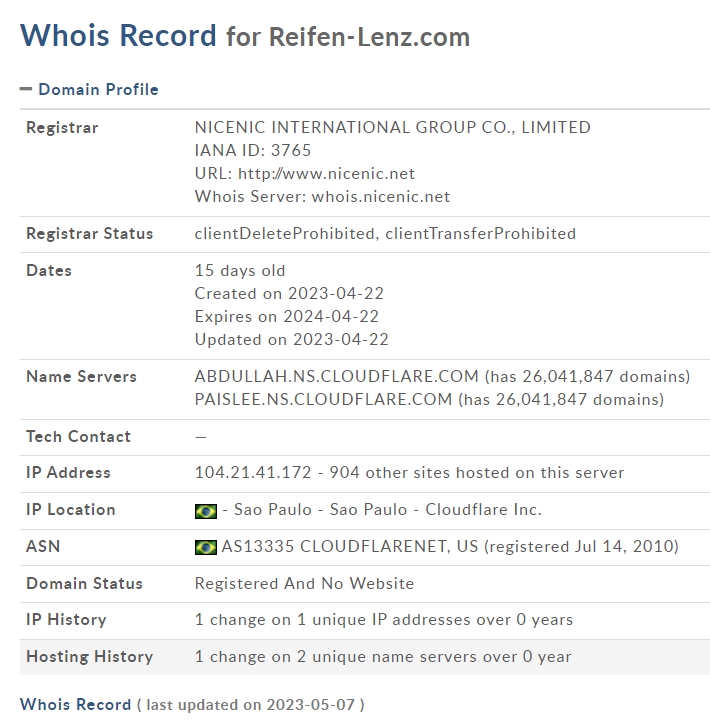This screenshot has height=724, width=710.
Task: Click the Whois Record heading at bottom
Action: (75, 705)
